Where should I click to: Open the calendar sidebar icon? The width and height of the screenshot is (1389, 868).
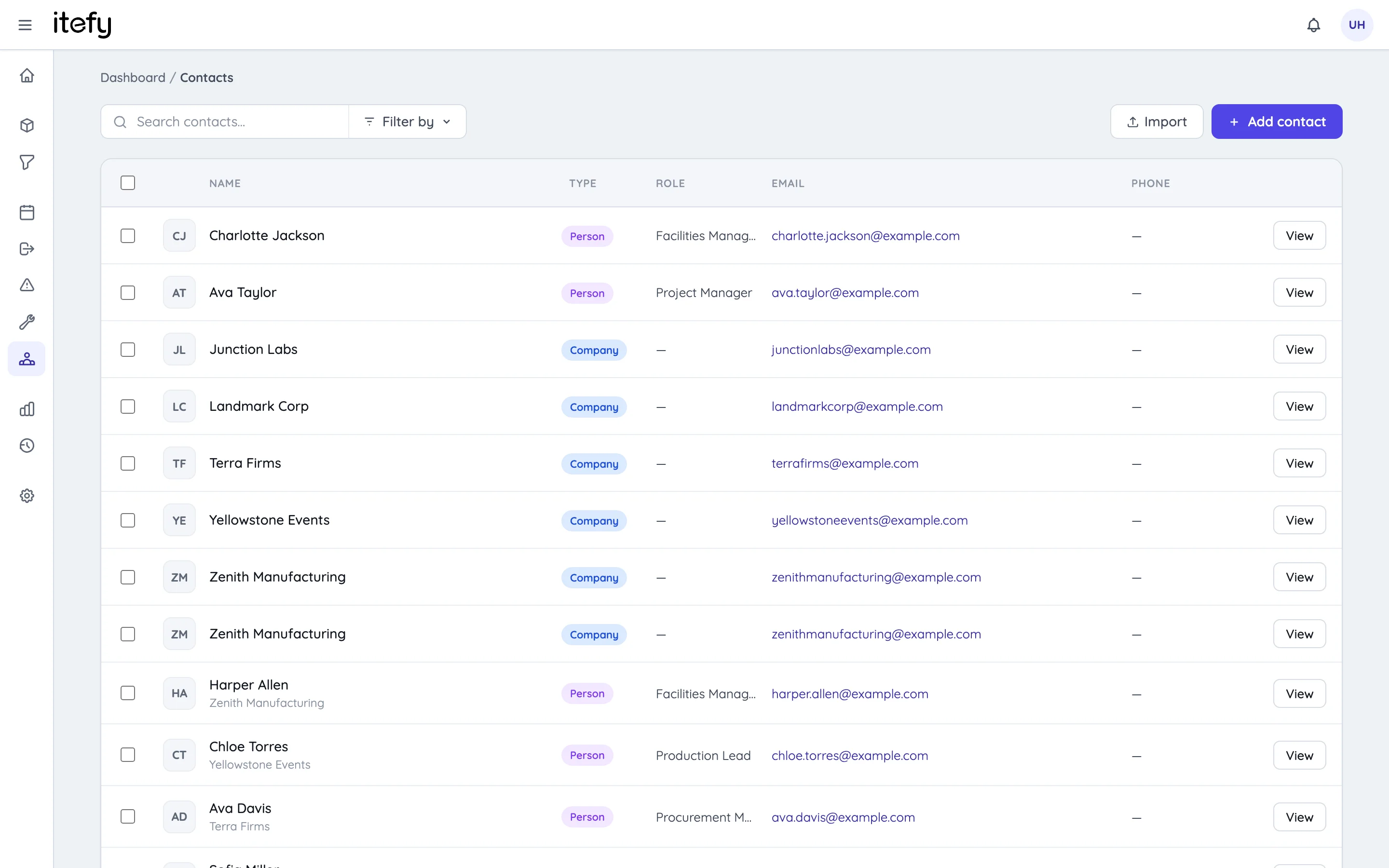27,212
